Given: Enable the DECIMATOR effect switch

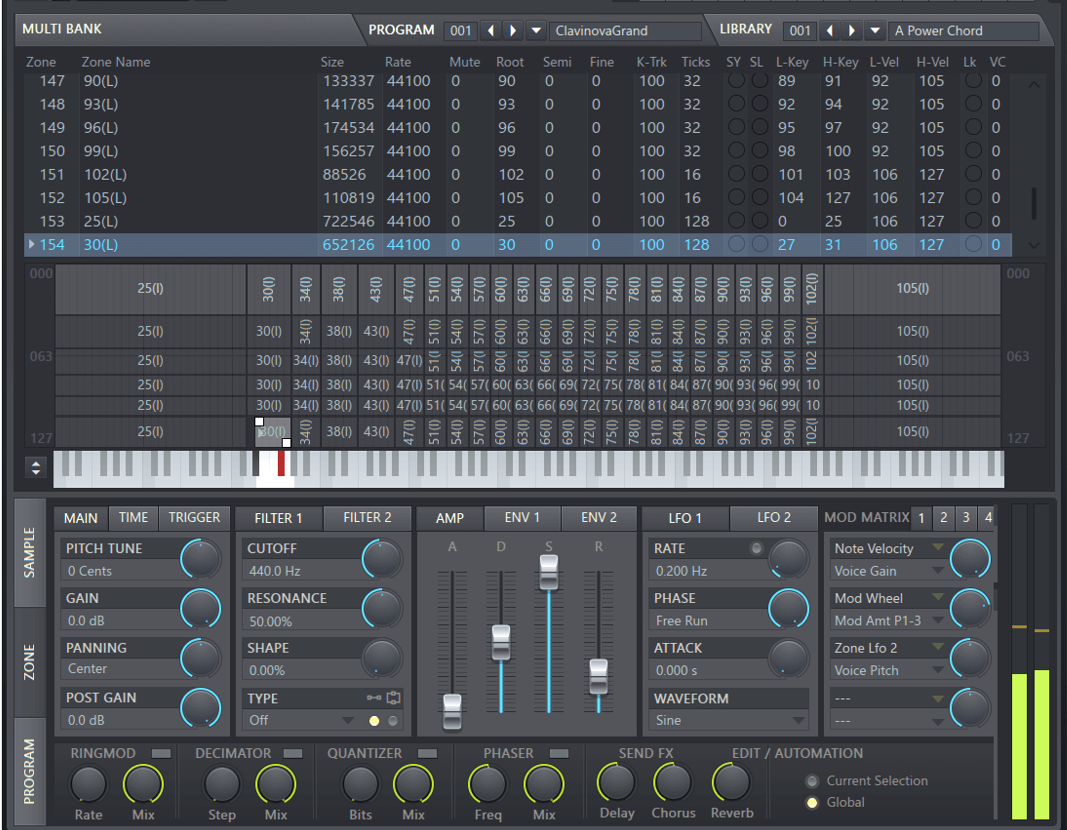Looking at the screenshot, I should coord(293,753).
